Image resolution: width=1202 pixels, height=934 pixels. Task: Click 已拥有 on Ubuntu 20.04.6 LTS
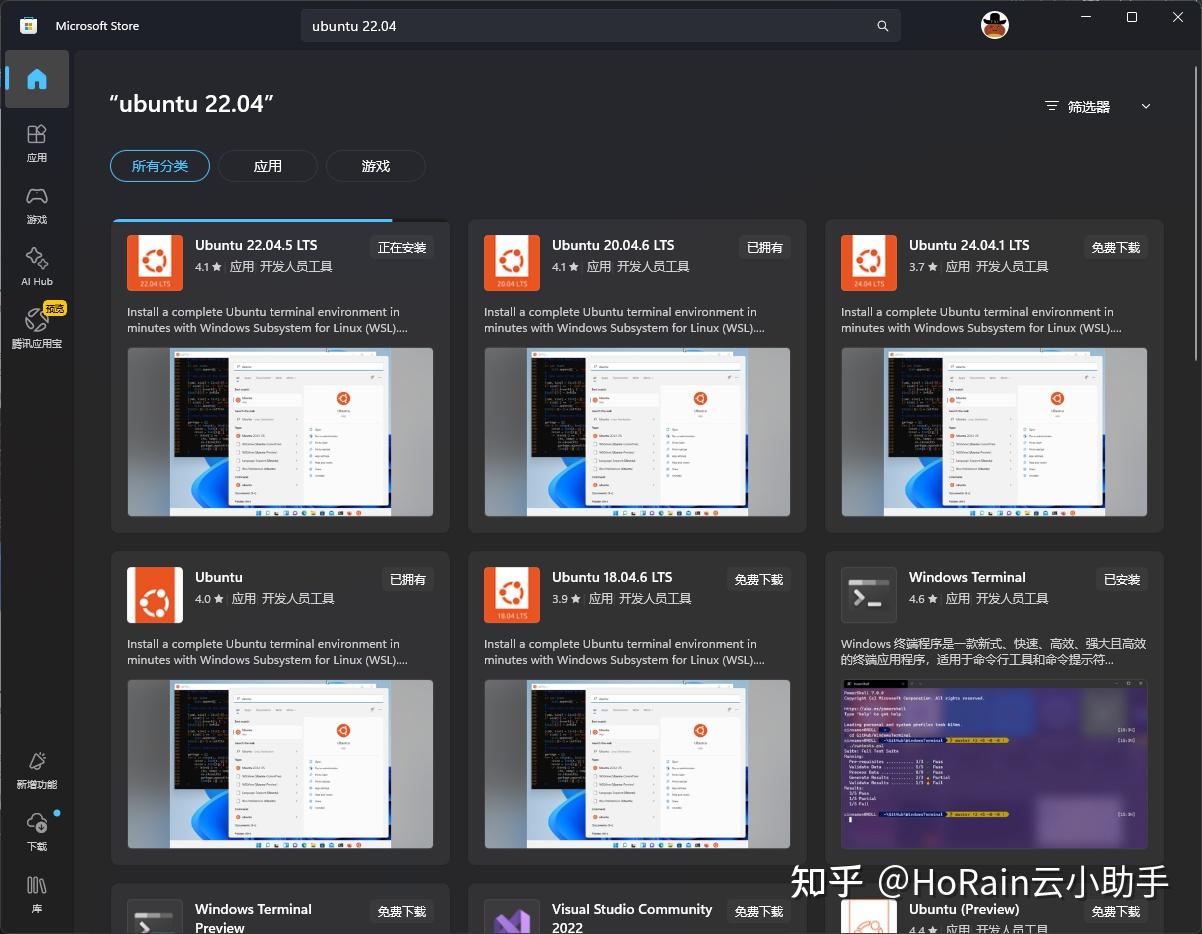click(764, 247)
